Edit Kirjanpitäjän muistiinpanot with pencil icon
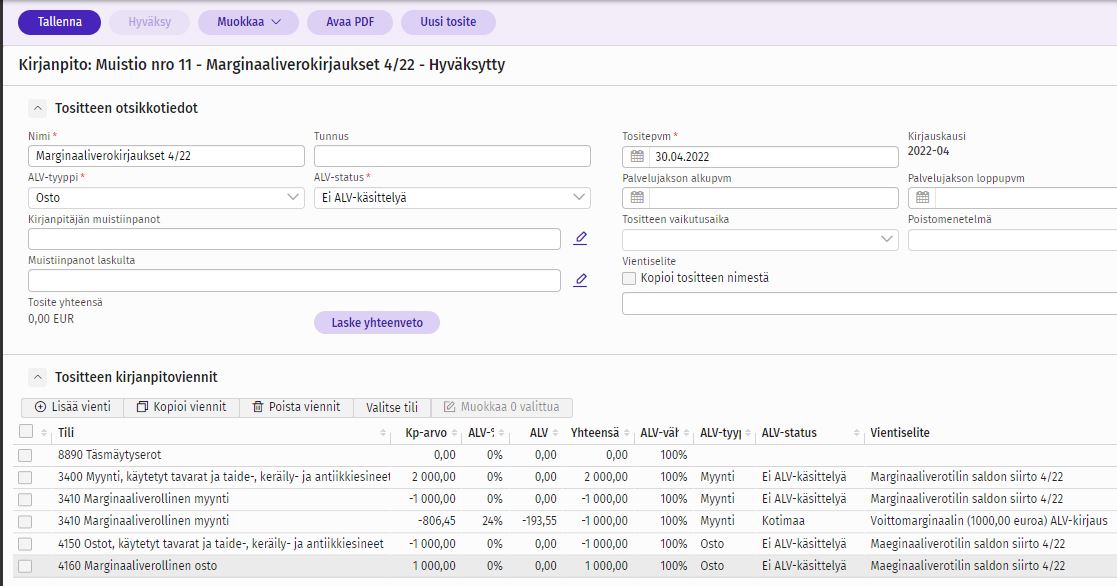 581,239
